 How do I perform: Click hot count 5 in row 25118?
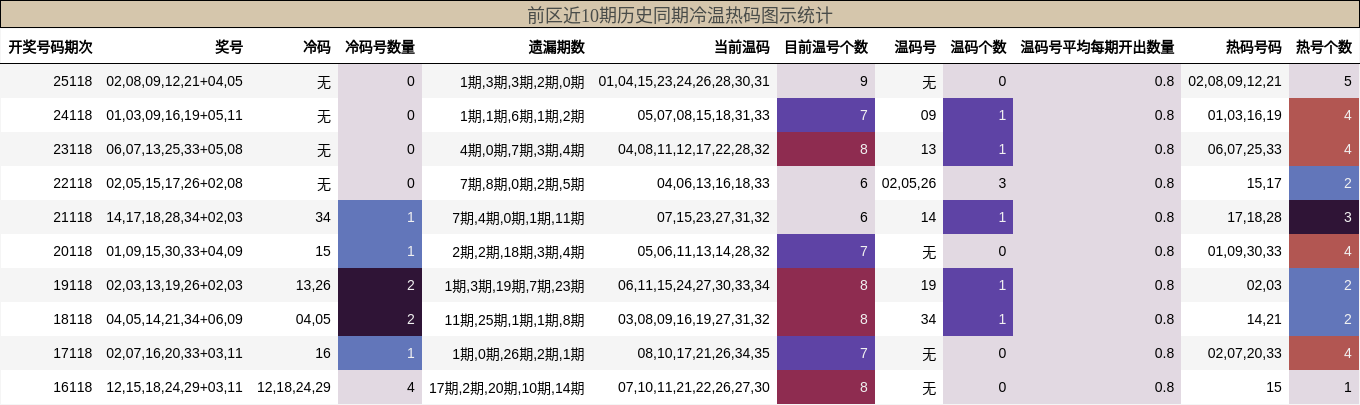click(1324, 81)
